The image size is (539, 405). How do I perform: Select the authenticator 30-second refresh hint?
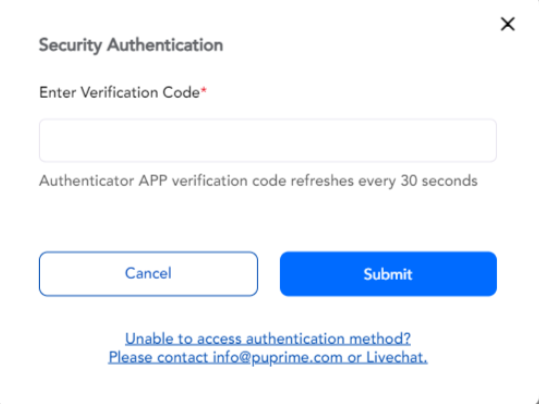(x=258, y=181)
